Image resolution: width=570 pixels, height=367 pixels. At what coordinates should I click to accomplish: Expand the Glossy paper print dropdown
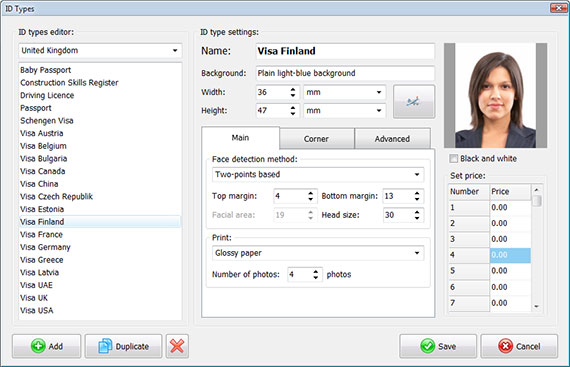[318, 253]
